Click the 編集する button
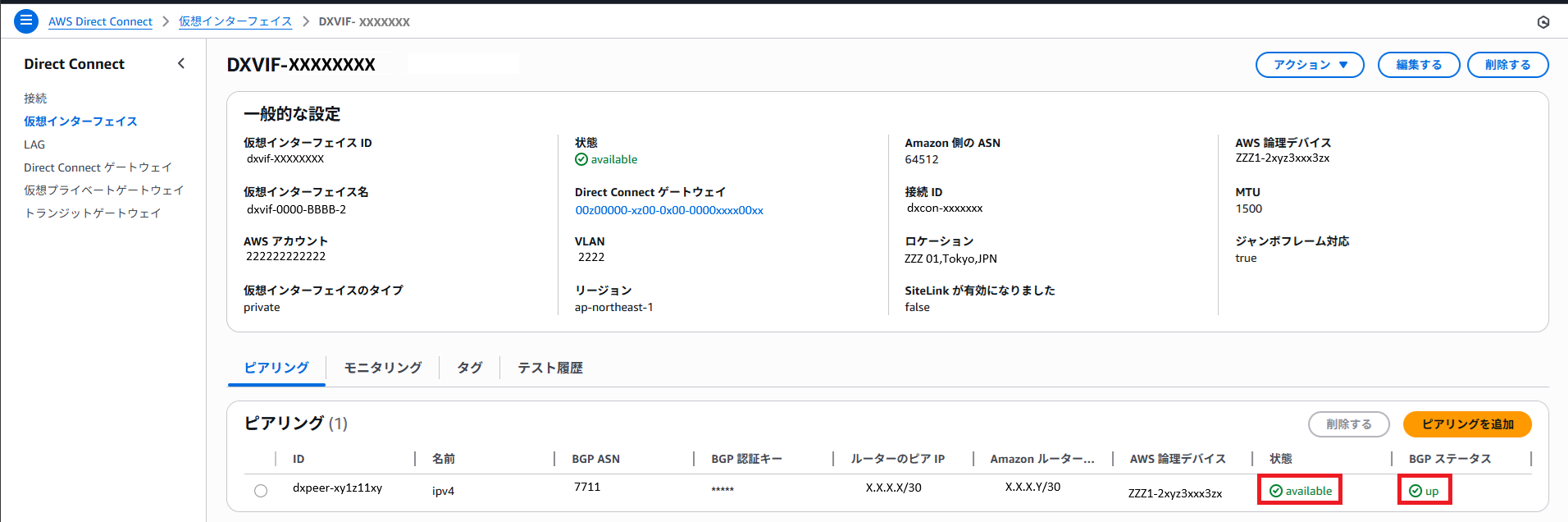Screen dimensions: 1568x522 click(1419, 65)
